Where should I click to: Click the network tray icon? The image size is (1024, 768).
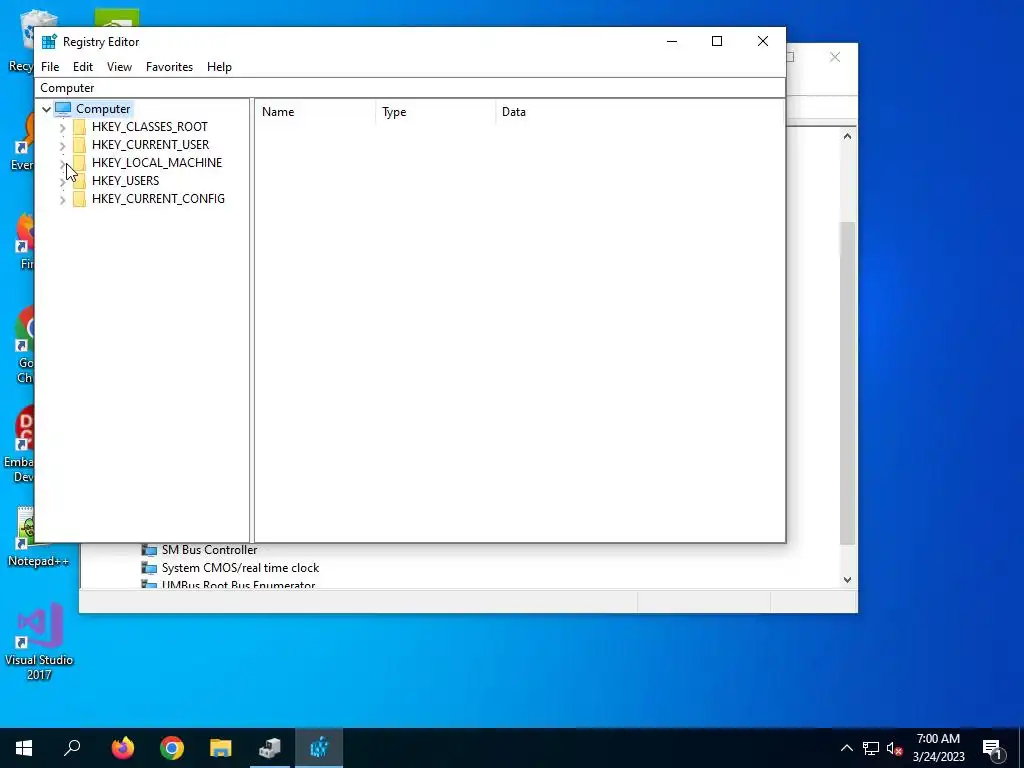(x=871, y=748)
